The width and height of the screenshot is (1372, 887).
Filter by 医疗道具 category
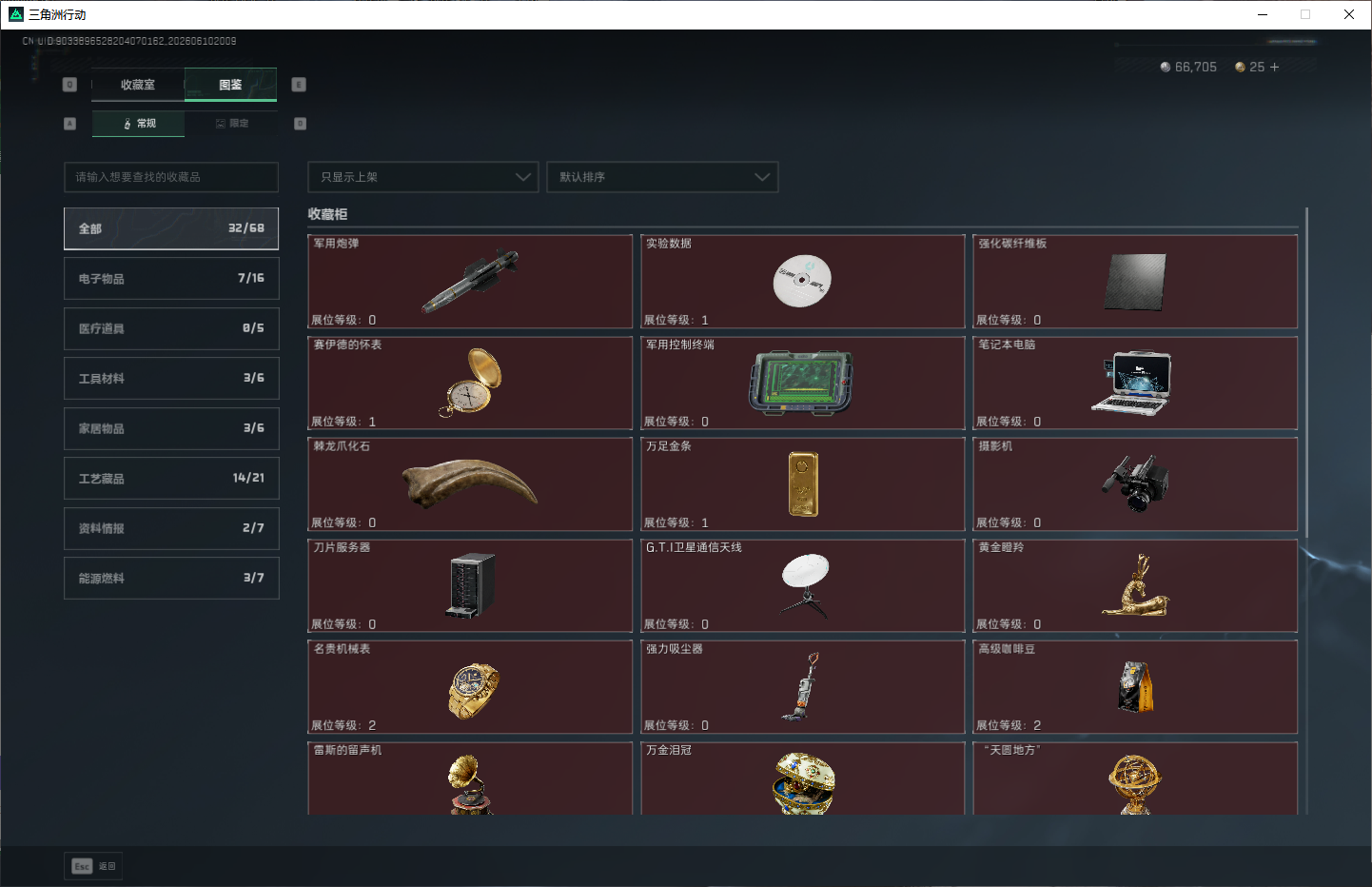pos(171,328)
